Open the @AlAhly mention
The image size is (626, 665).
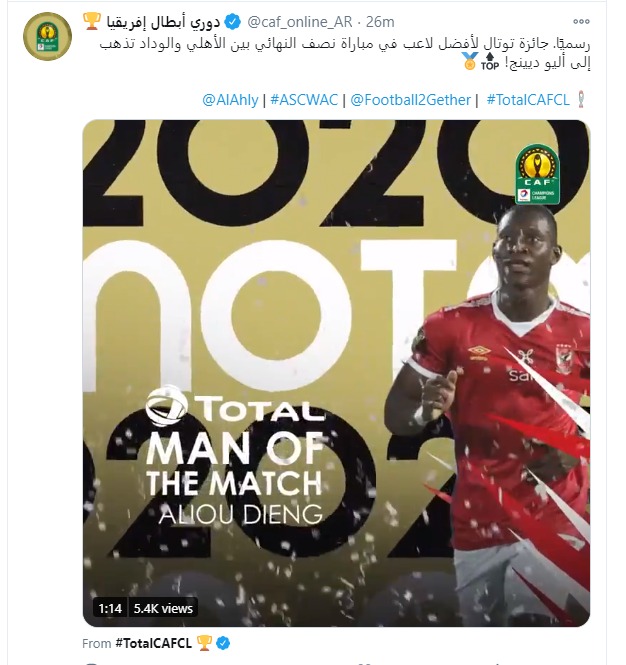click(230, 100)
